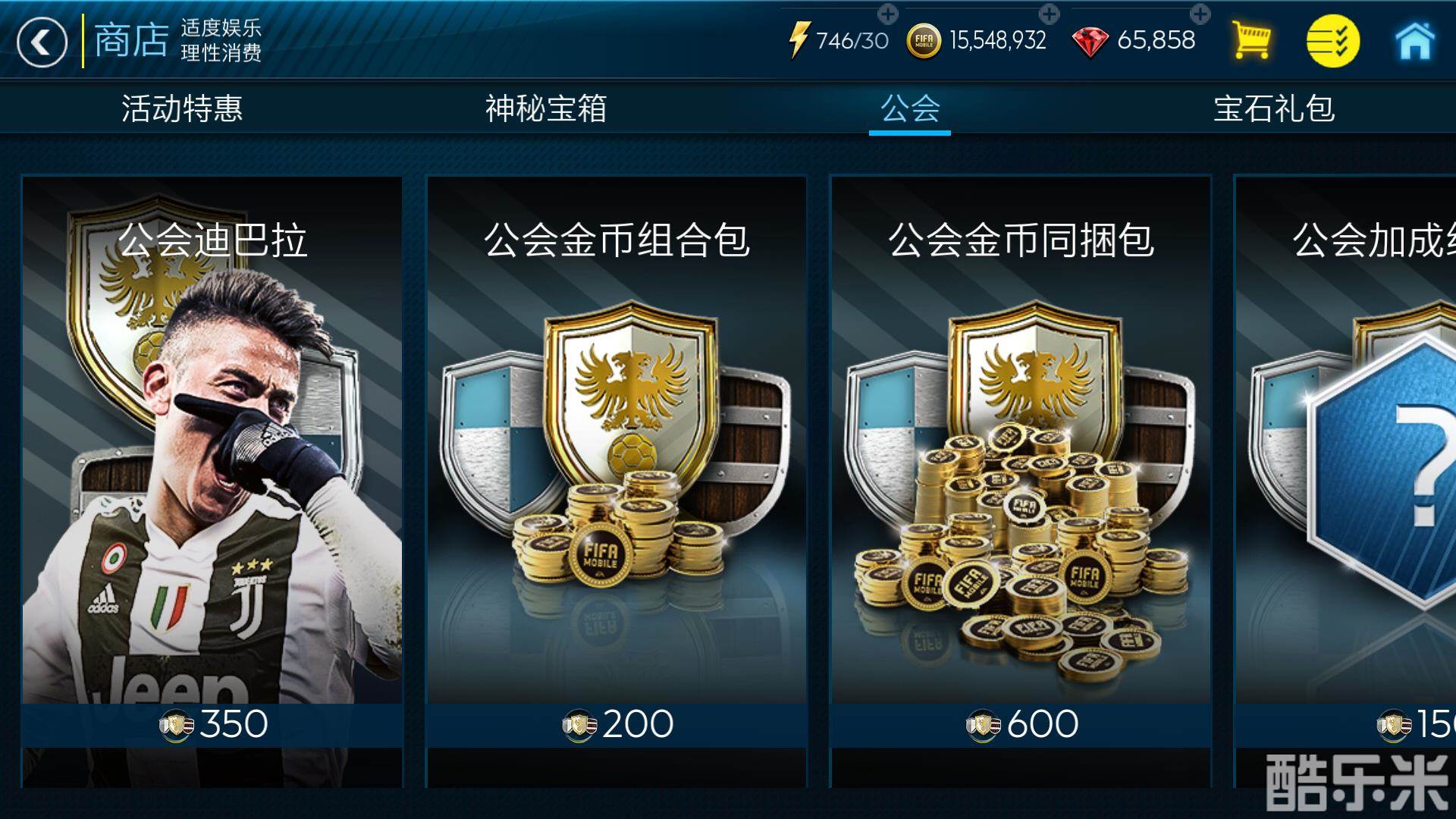Buy the 公会金币组合包 for 200 guild points
This screenshot has height=819, width=1456.
tap(617, 724)
